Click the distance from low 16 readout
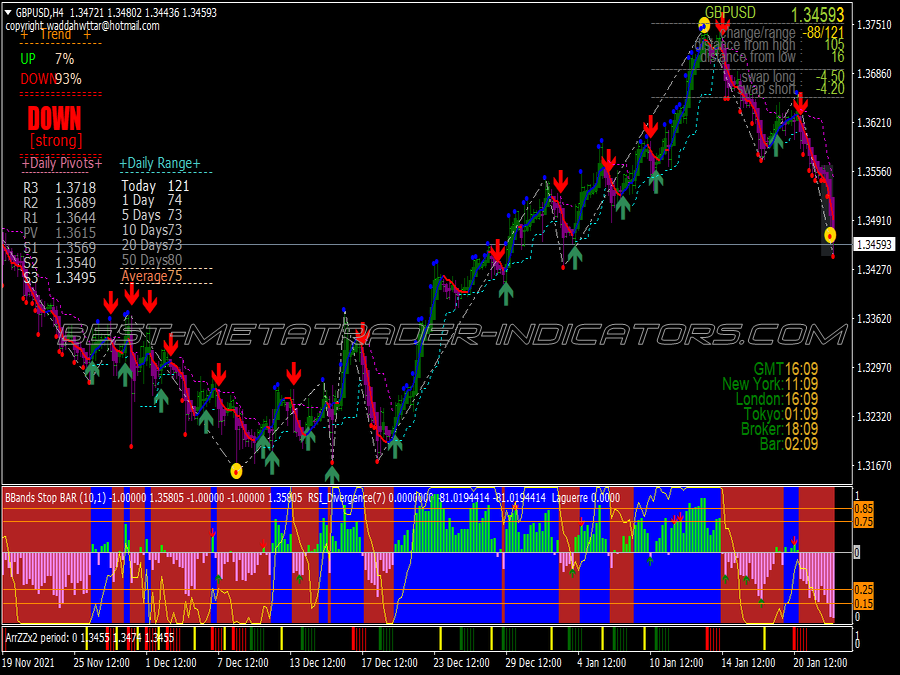The width and height of the screenshot is (900, 675). (773, 57)
